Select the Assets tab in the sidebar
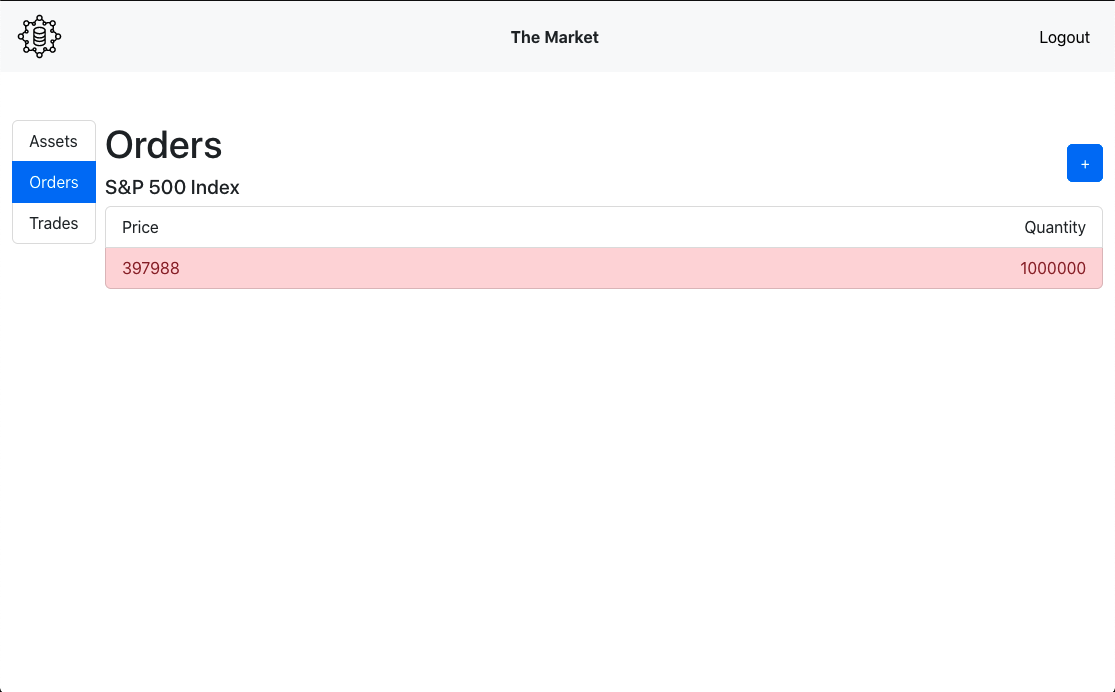 click(53, 141)
